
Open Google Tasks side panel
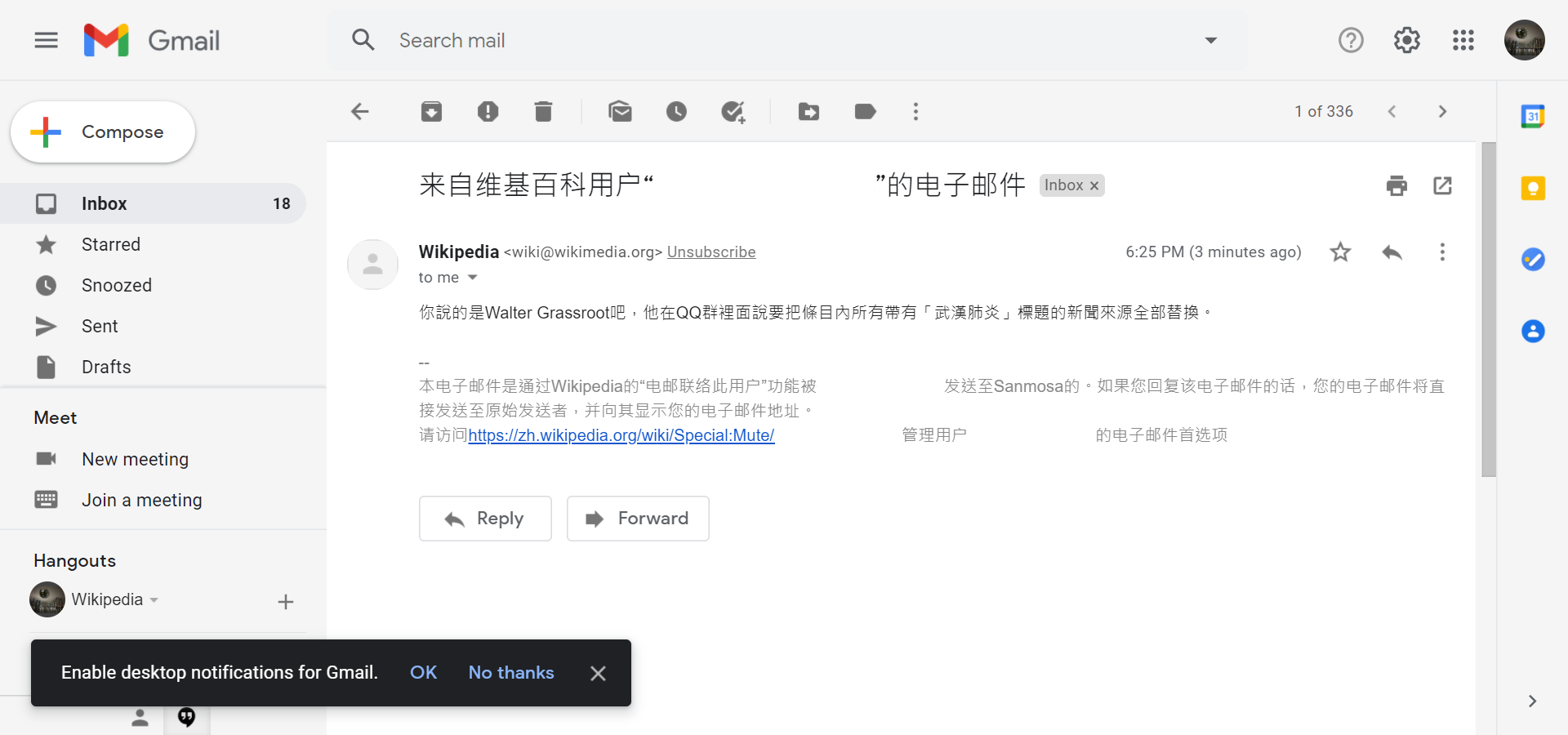(1533, 260)
